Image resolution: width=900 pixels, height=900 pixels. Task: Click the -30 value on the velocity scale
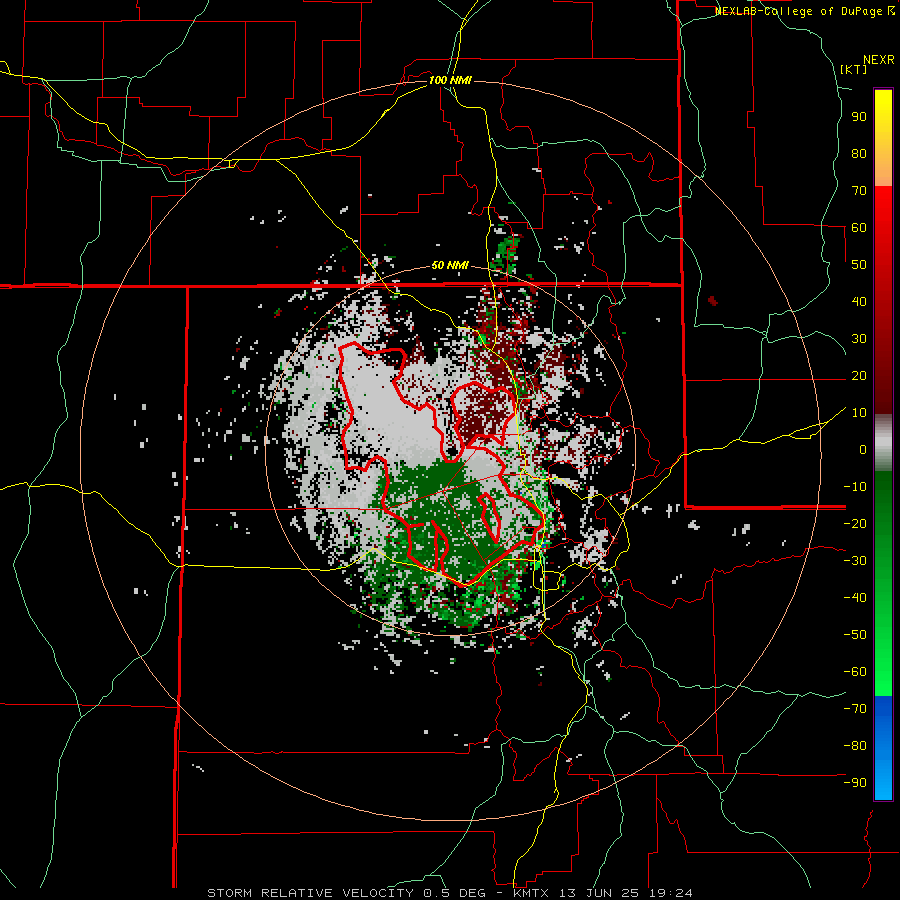pyautogui.click(x=855, y=561)
